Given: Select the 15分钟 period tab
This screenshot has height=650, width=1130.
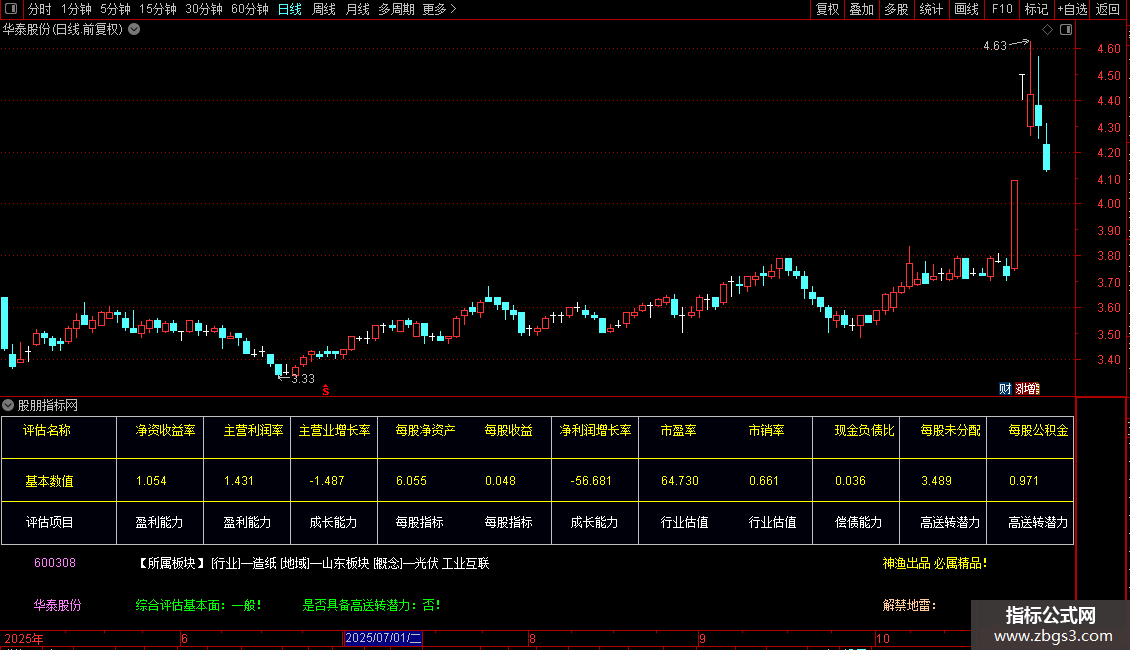Looking at the screenshot, I should (158, 9).
